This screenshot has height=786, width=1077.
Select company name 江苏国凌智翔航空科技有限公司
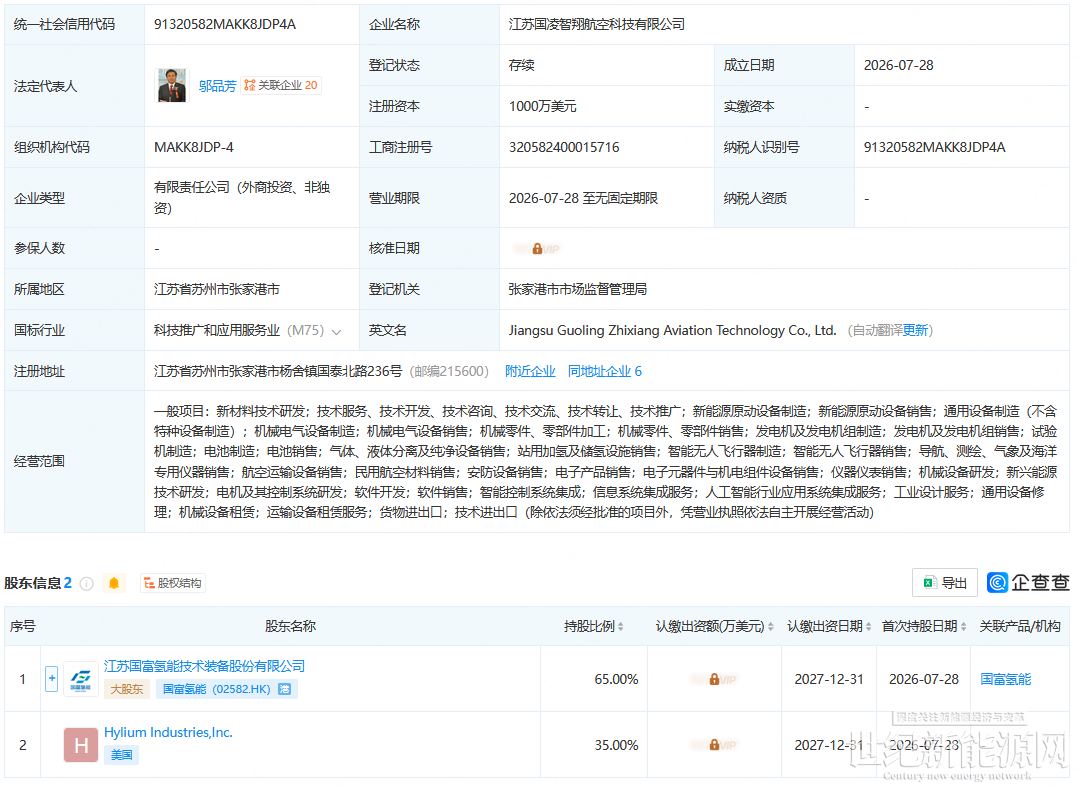tap(596, 25)
